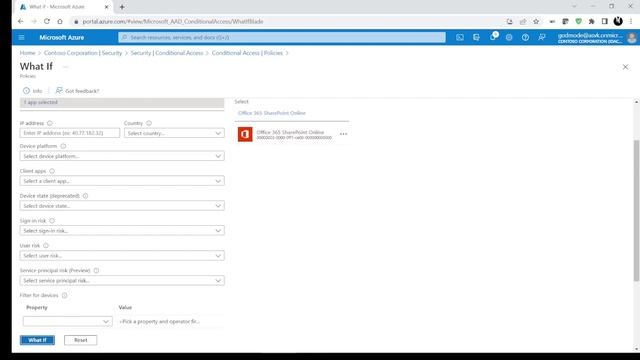Viewport: 640px width, 360px height.
Task: Close the What If blade
Action: 625,67
